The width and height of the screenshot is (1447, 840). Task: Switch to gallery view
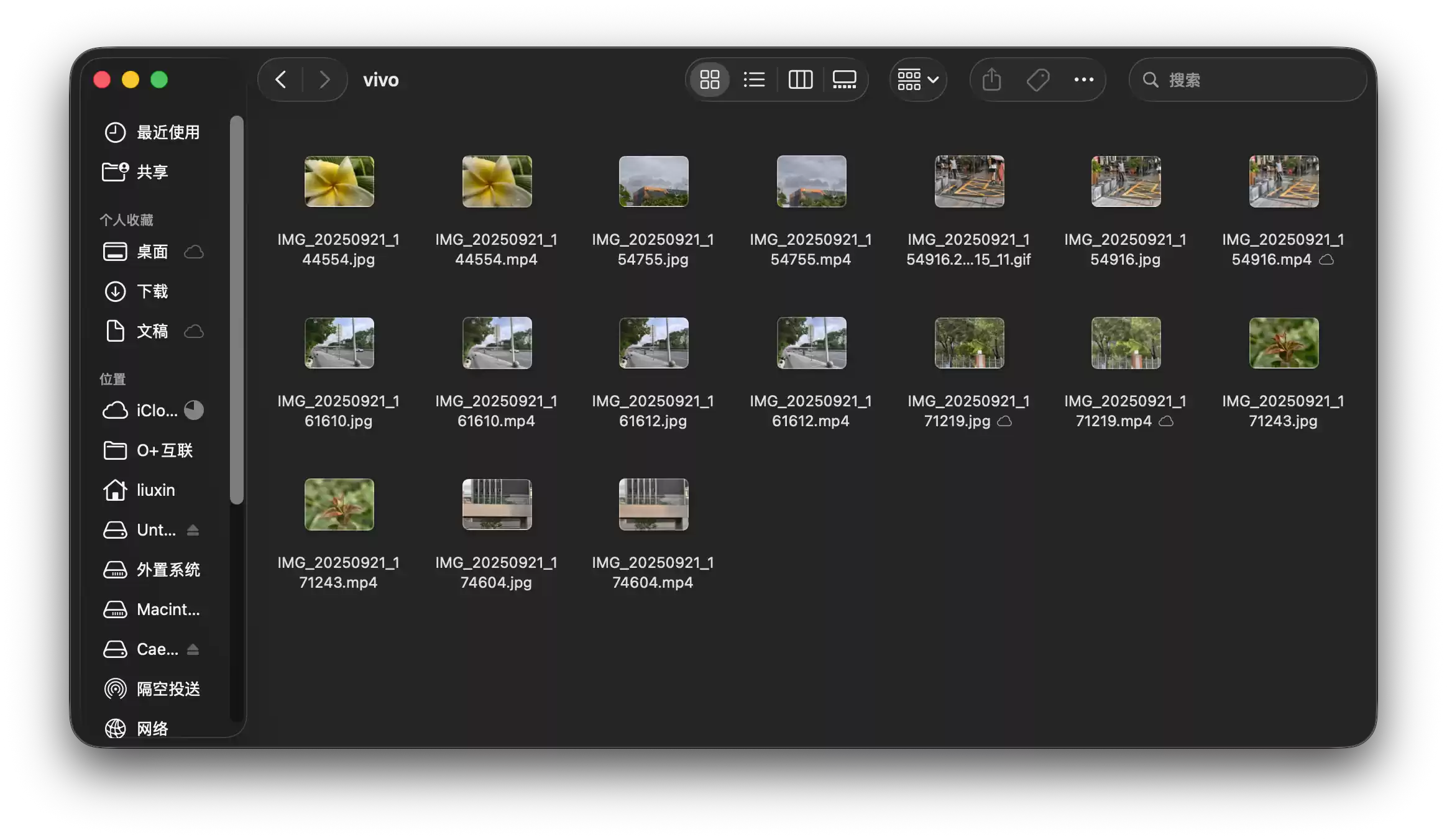844,80
